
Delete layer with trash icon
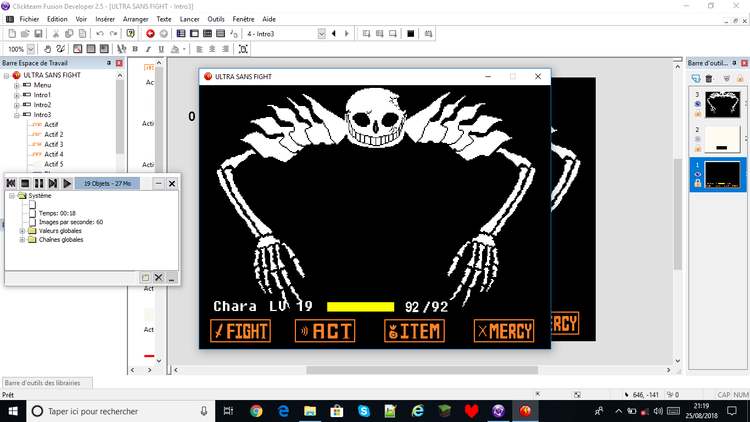tap(709, 78)
